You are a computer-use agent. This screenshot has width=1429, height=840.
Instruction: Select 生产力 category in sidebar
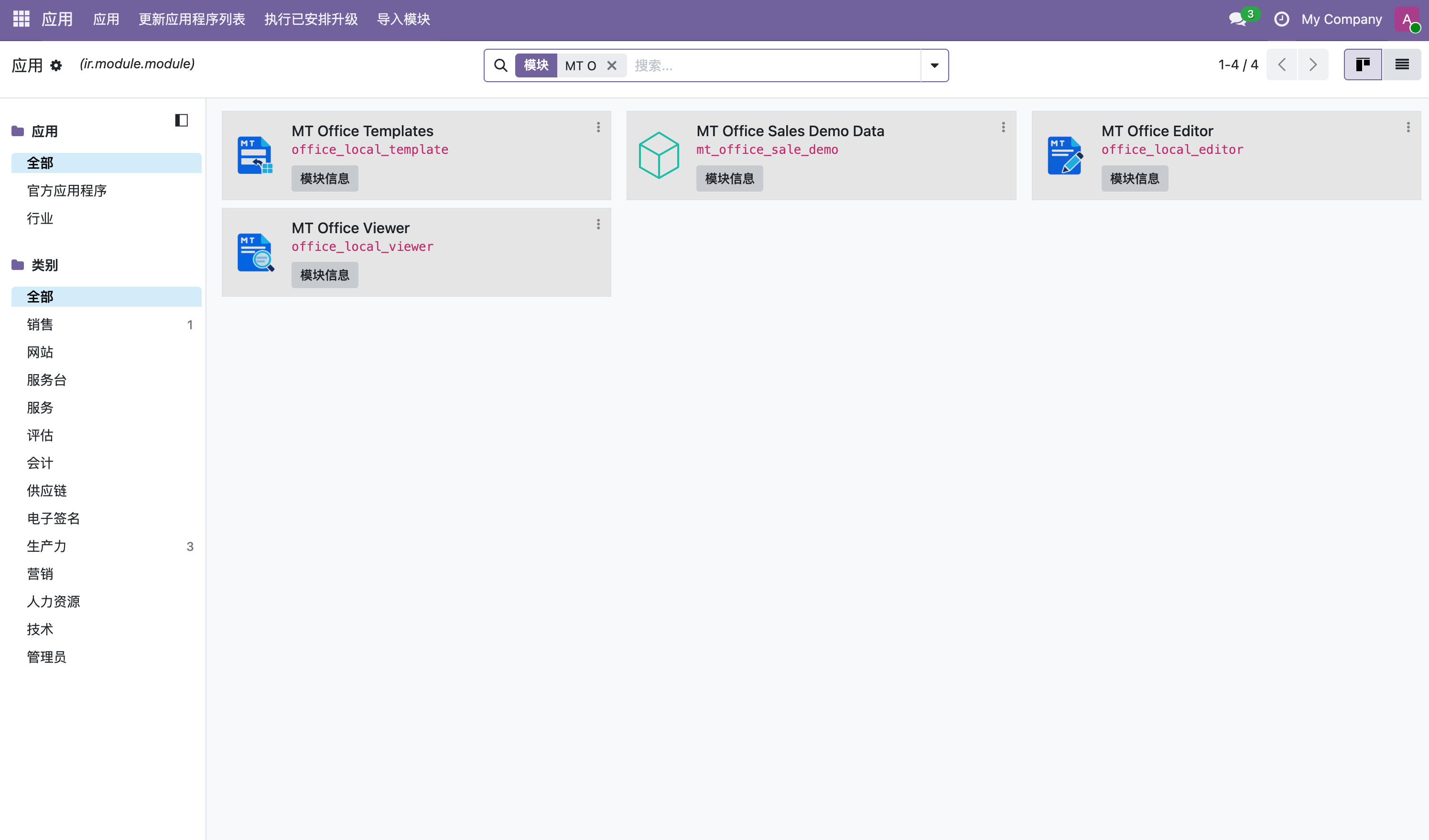point(106,546)
